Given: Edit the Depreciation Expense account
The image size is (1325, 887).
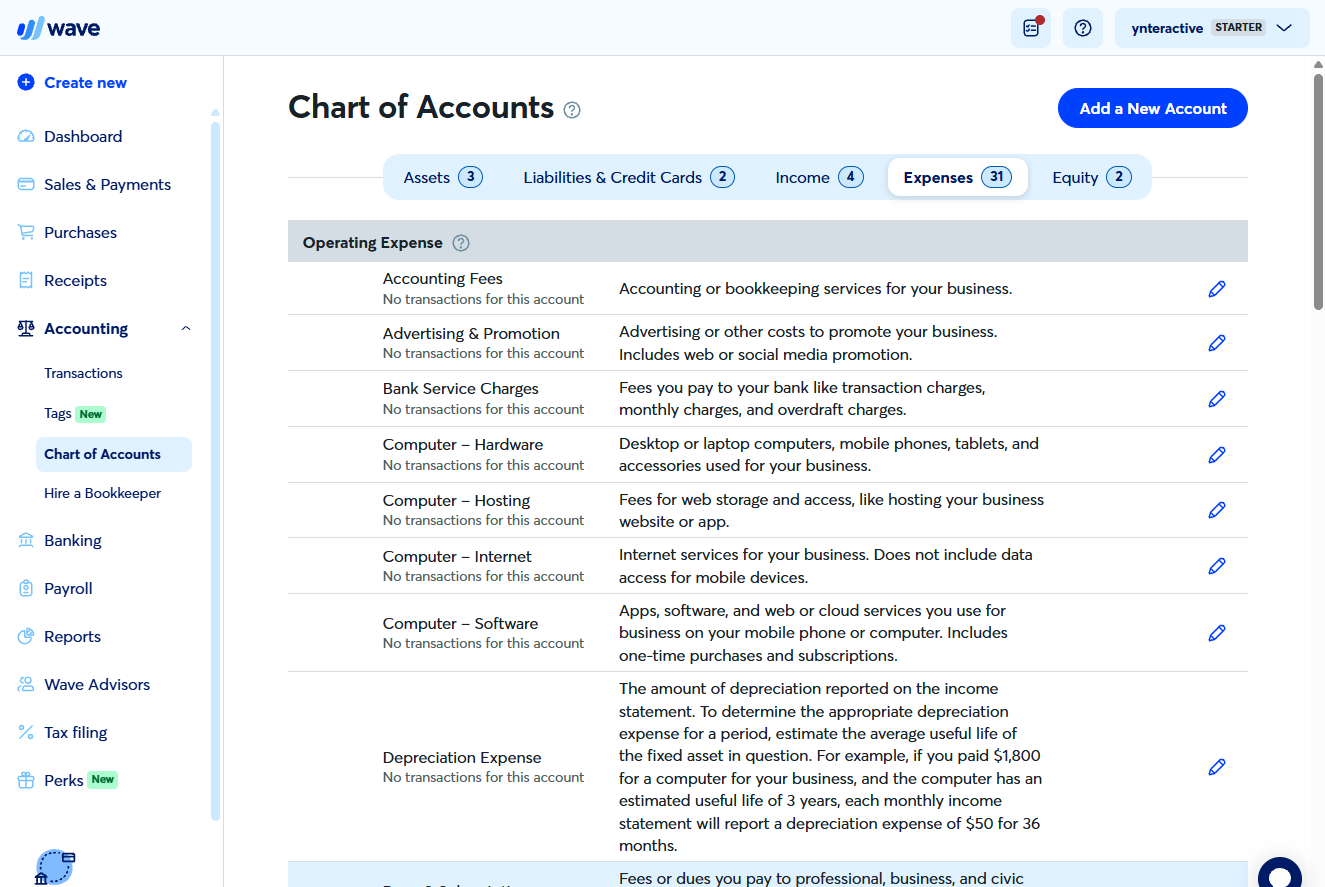Looking at the screenshot, I should tap(1217, 767).
